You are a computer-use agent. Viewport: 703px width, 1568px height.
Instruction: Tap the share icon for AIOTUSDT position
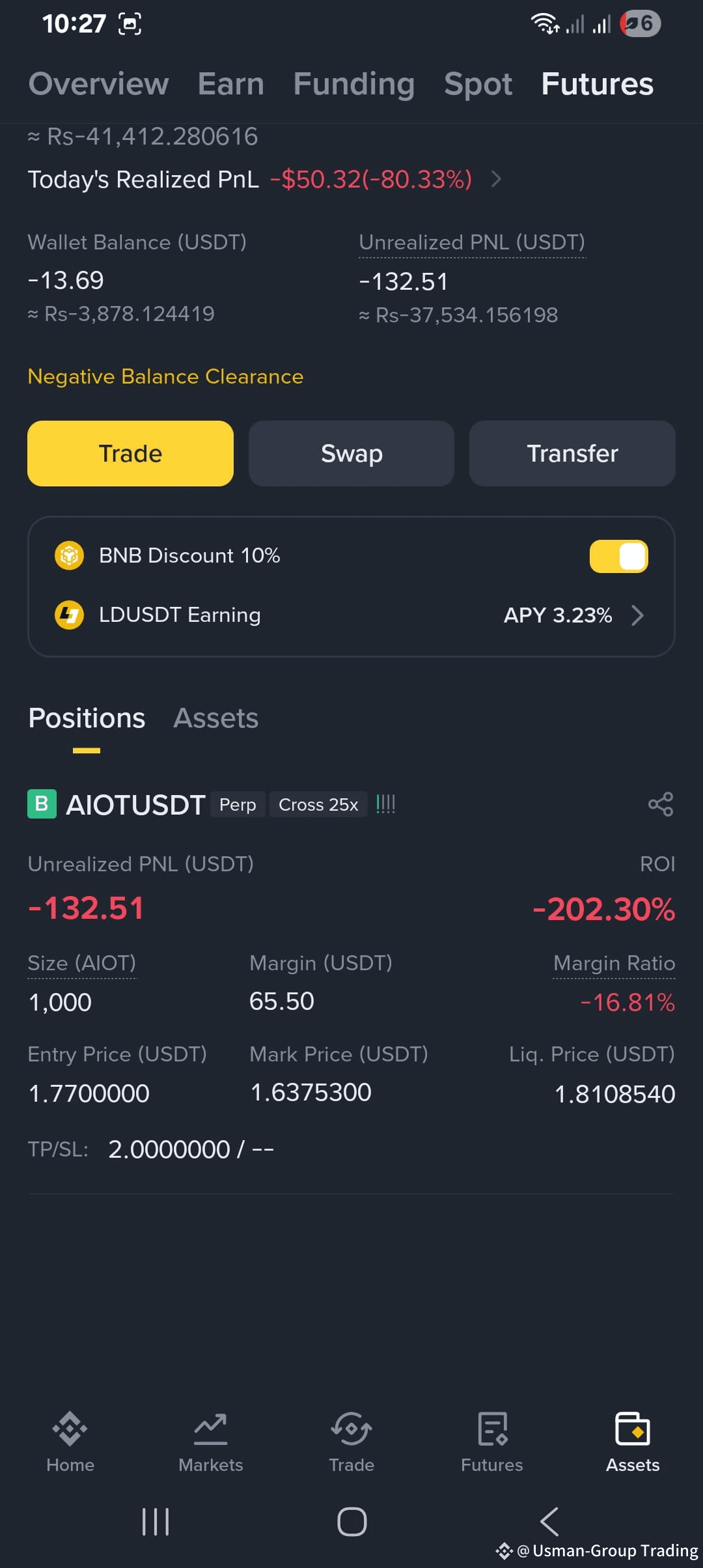click(661, 804)
